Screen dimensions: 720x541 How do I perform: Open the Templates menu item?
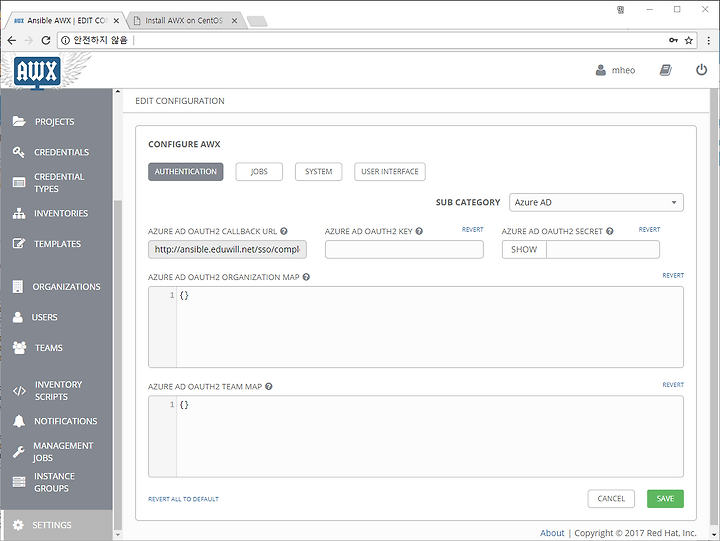point(57,244)
